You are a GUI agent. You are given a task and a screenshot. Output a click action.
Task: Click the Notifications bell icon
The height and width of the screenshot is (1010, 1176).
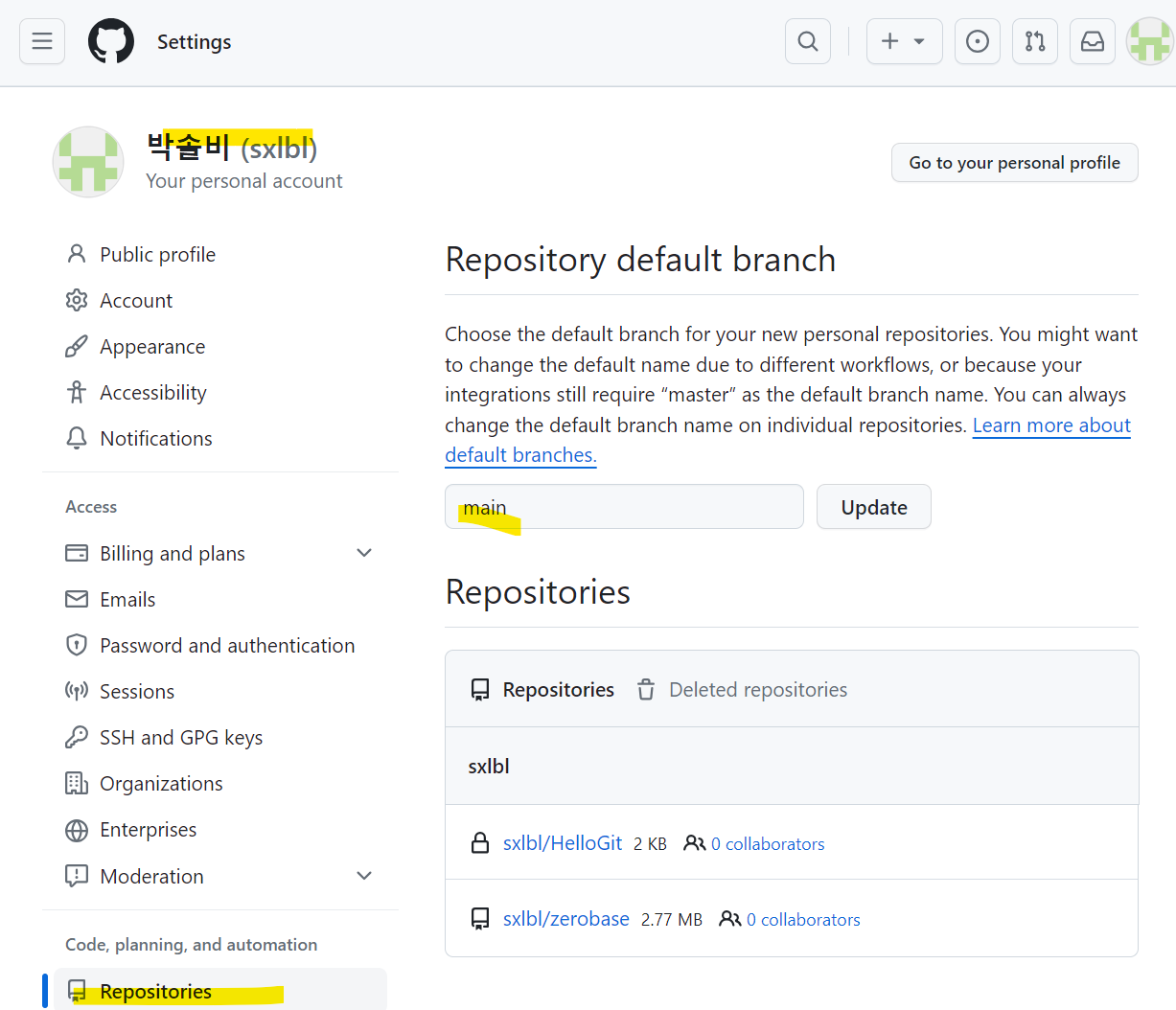tap(77, 438)
